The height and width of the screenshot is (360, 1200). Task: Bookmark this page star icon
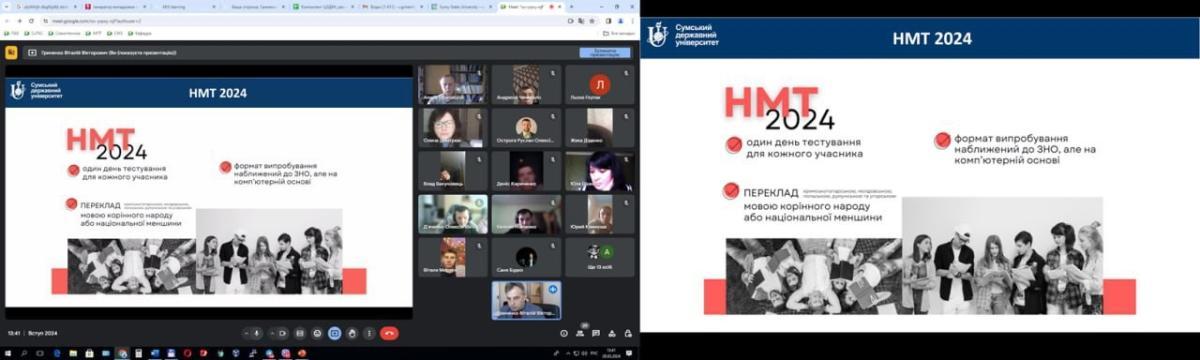pos(591,20)
